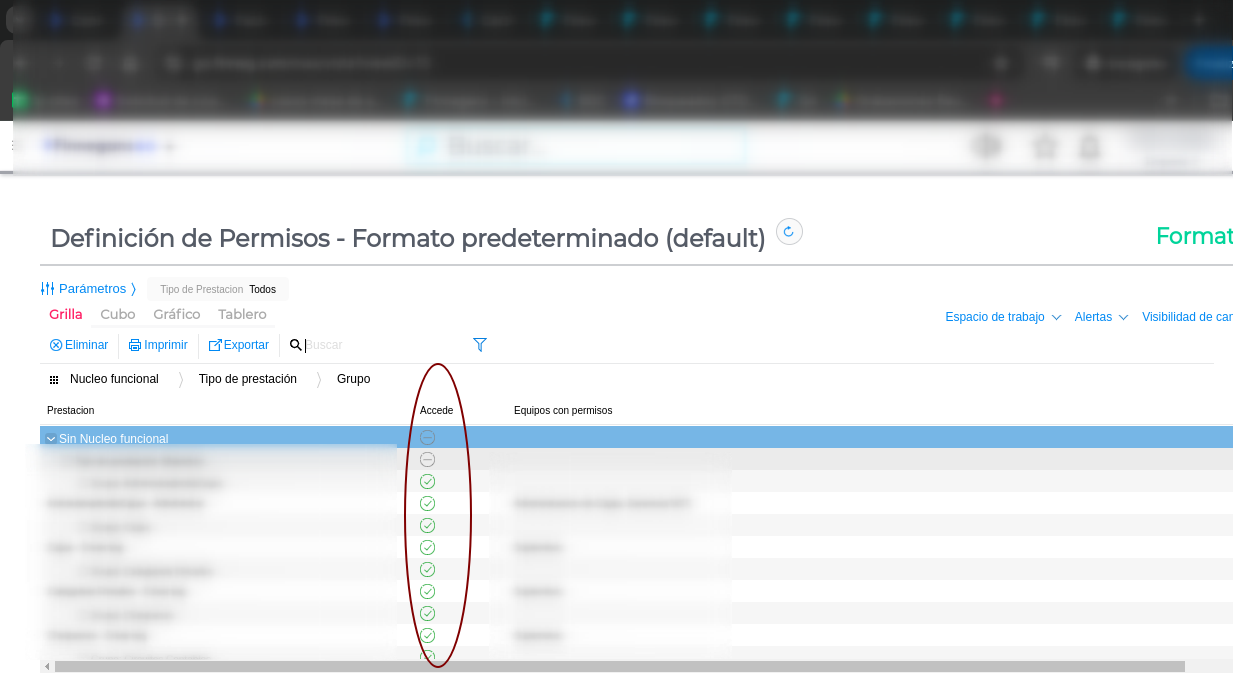The image size is (1233, 673).
Task: Toggle the topmost green check in Accede column
Action: [427, 482]
